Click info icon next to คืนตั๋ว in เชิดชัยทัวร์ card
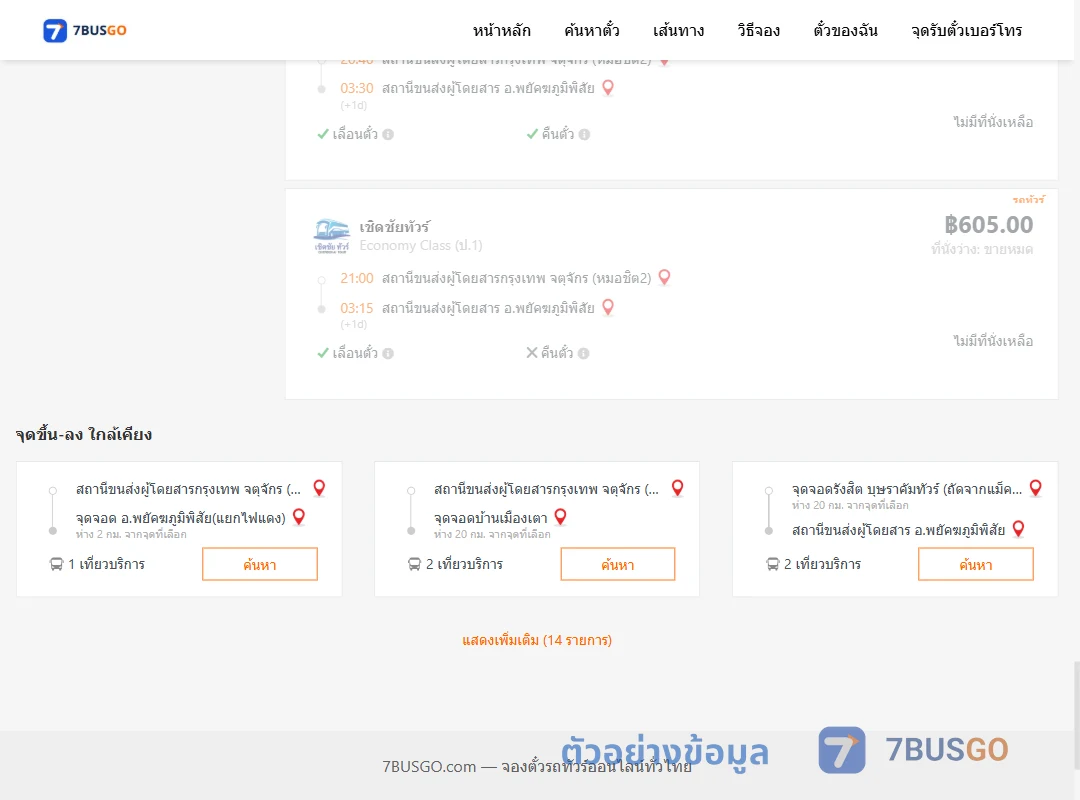 [x=583, y=353]
